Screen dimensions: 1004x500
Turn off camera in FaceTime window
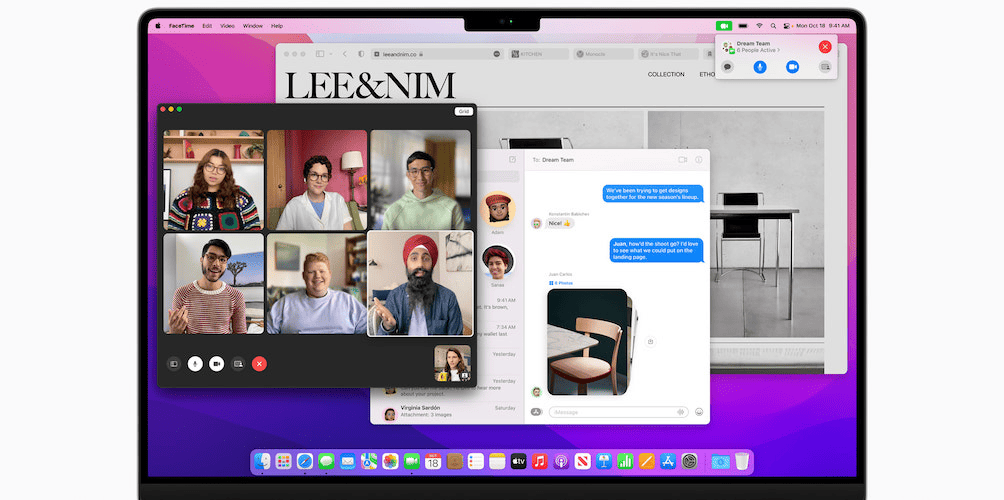pos(216,365)
